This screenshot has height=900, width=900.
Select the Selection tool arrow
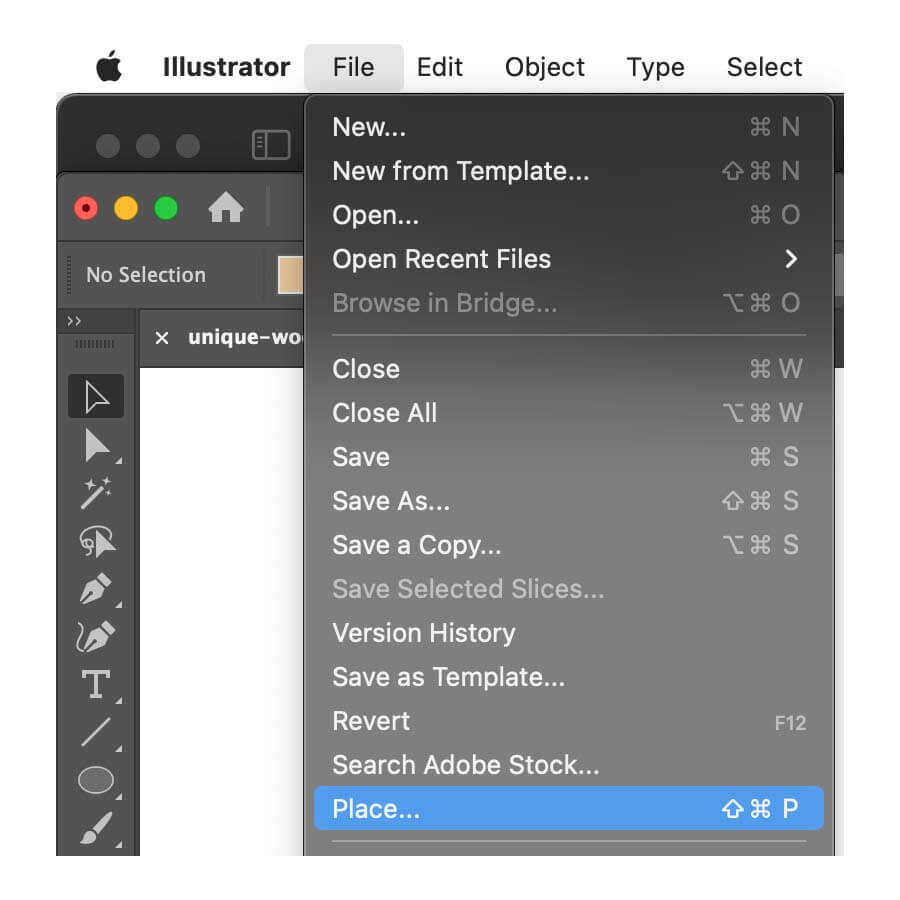96,396
